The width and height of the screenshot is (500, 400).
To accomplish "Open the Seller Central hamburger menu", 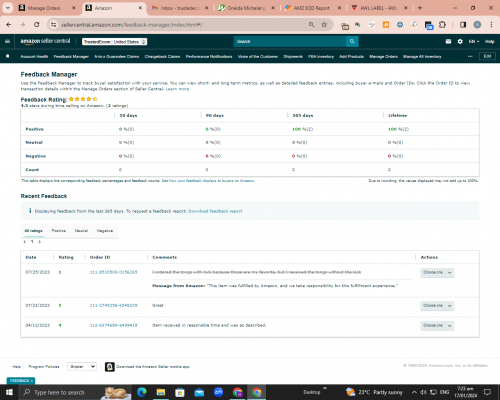I will (7, 41).
